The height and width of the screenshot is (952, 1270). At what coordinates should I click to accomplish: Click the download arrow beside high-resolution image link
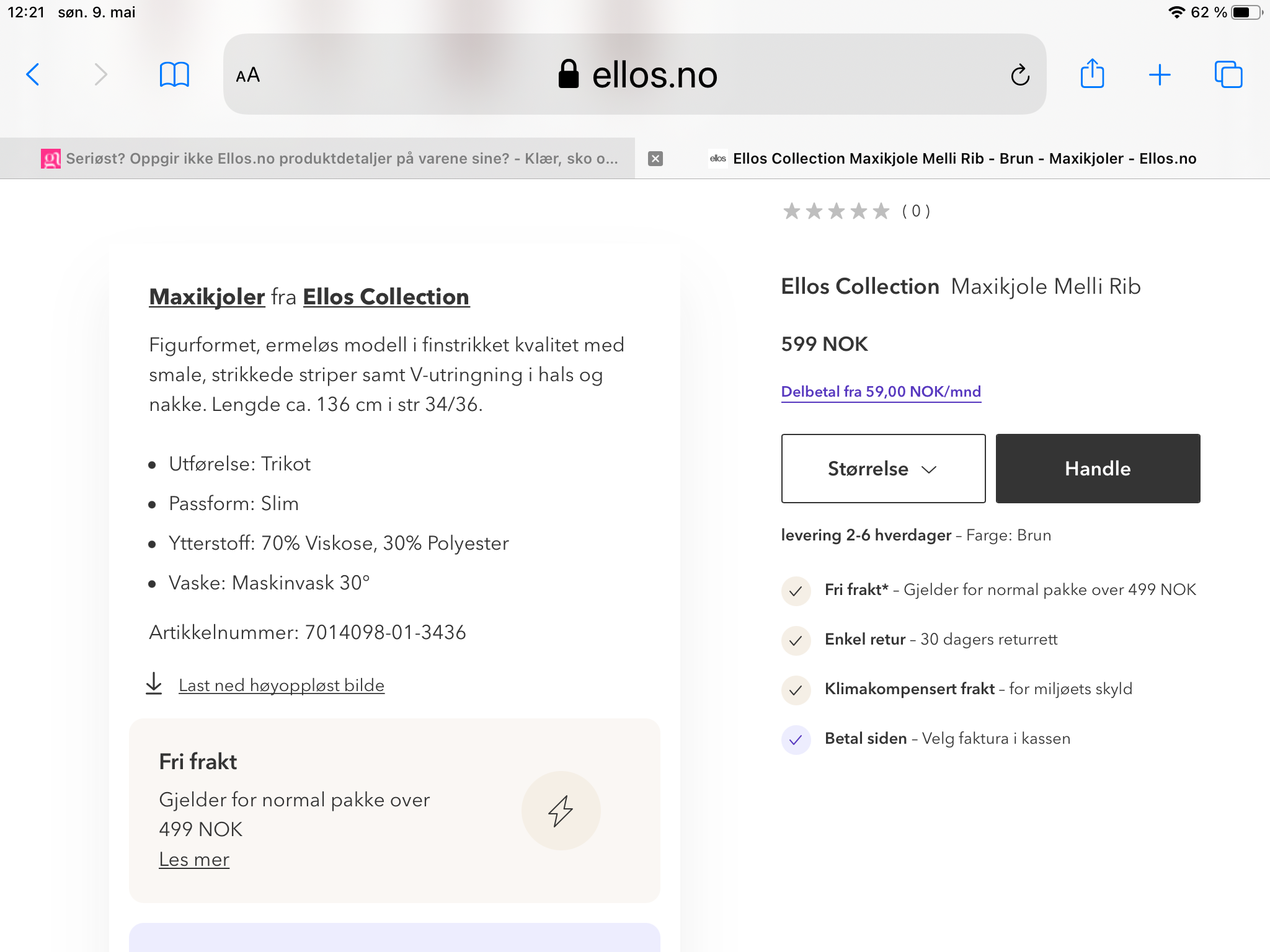coord(154,684)
